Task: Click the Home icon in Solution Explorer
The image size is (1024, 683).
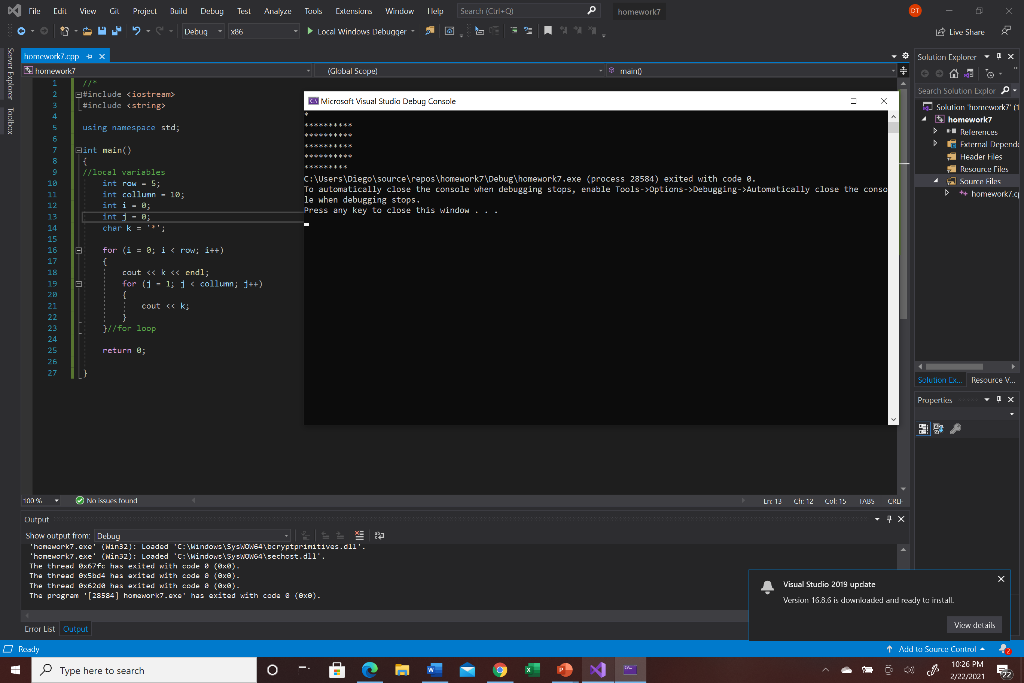Action: pos(954,74)
